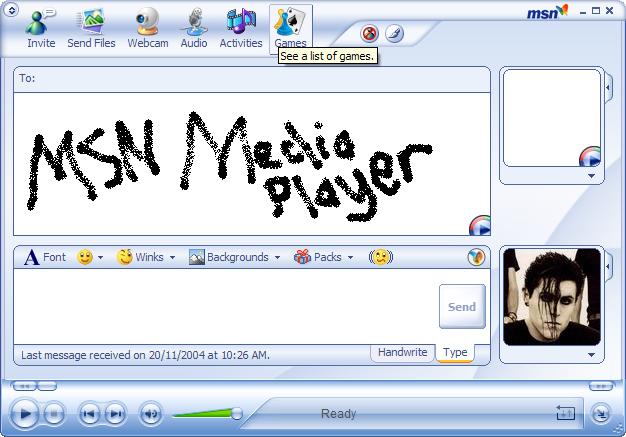Click inside the message typing box
Image resolution: width=626 pixels, height=437 pixels.
tap(226, 306)
